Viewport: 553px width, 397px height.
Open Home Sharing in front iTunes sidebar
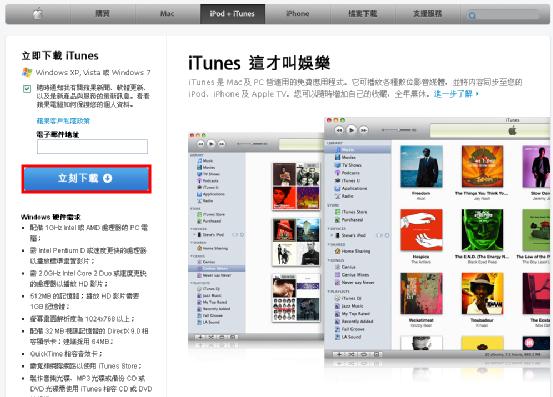(352, 251)
